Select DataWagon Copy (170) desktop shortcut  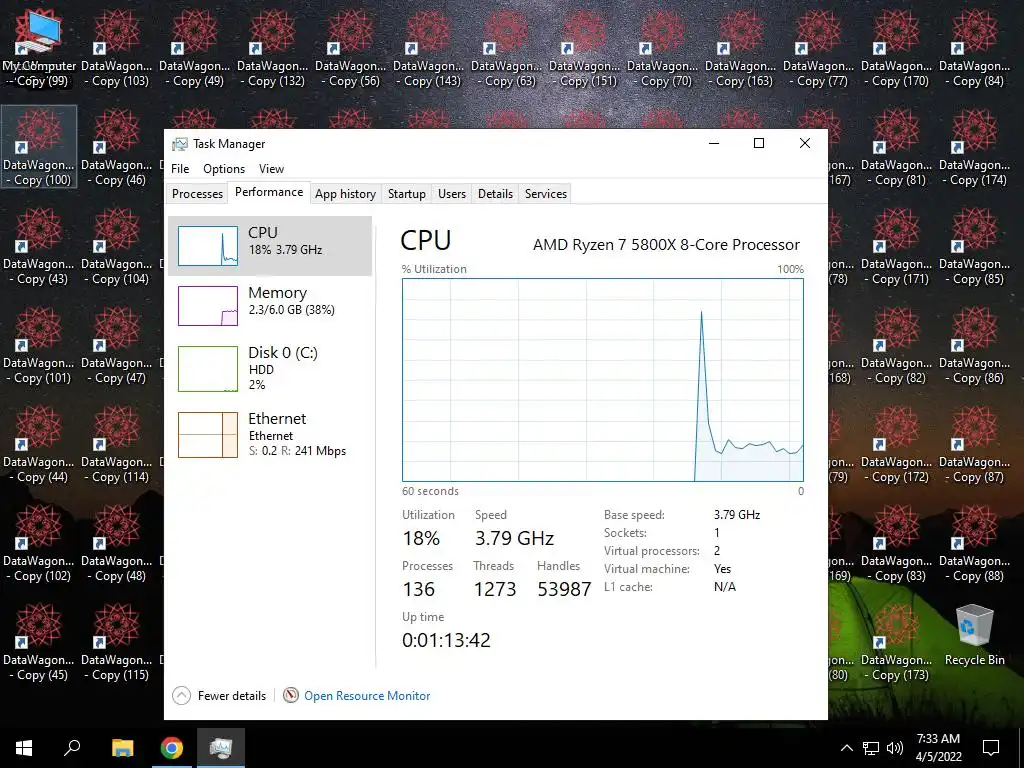click(x=897, y=48)
